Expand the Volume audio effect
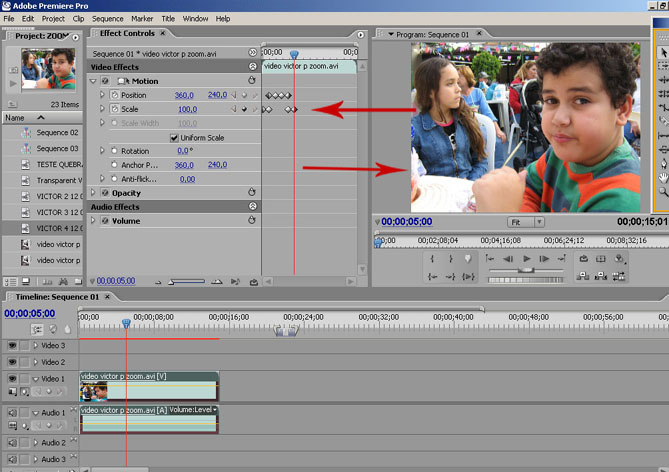This screenshot has height=472, width=669. click(93, 221)
